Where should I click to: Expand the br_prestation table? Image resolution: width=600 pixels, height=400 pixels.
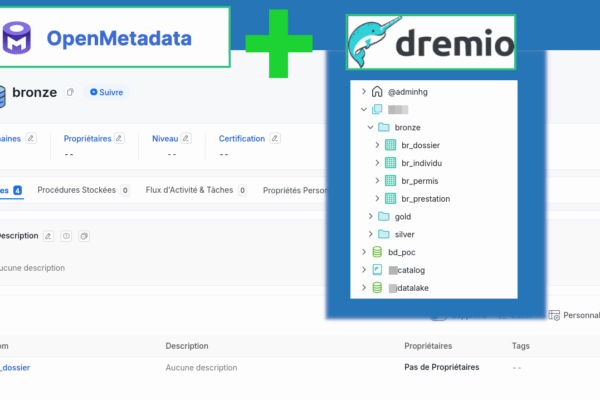[x=377, y=199]
